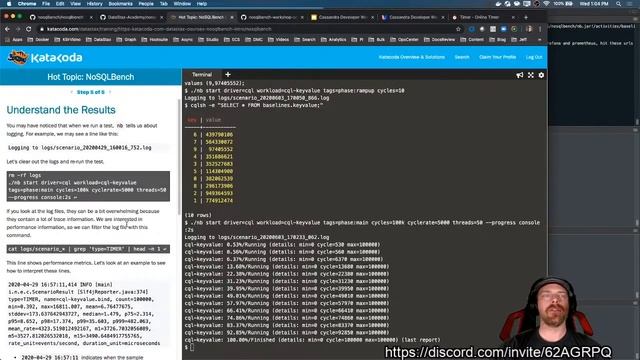640x360 pixels.
Task: Go to next step arrow beside Step 5 of 6
Action: point(110,92)
